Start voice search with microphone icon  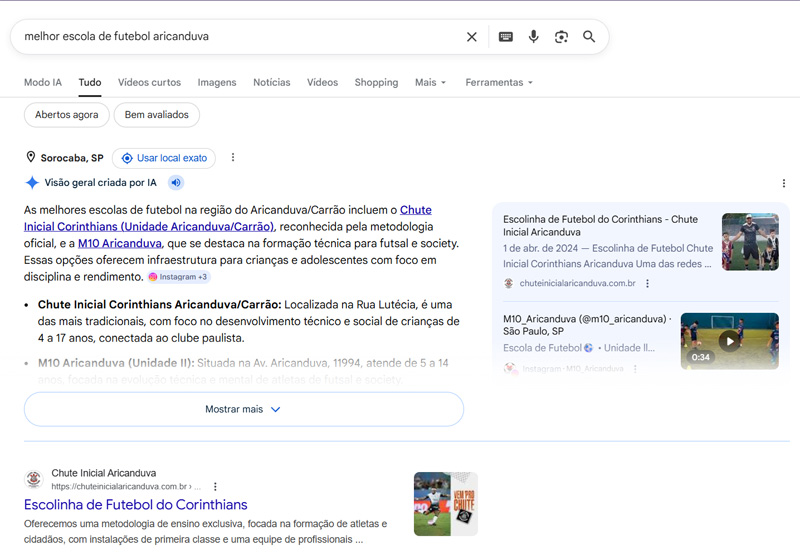coord(534,37)
